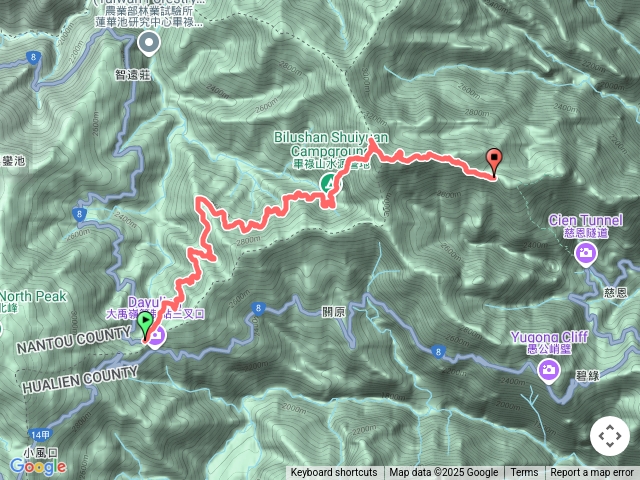This screenshot has width=640, height=480.
Task: Select the Cien Tunnel photo spot marker
Action: [586, 255]
